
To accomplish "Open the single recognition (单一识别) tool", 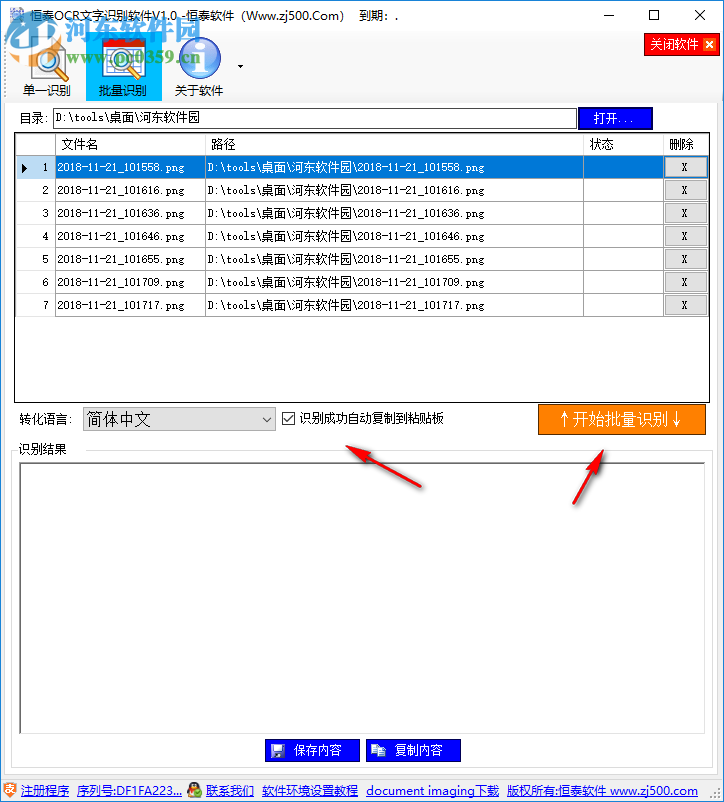I will click(47, 69).
